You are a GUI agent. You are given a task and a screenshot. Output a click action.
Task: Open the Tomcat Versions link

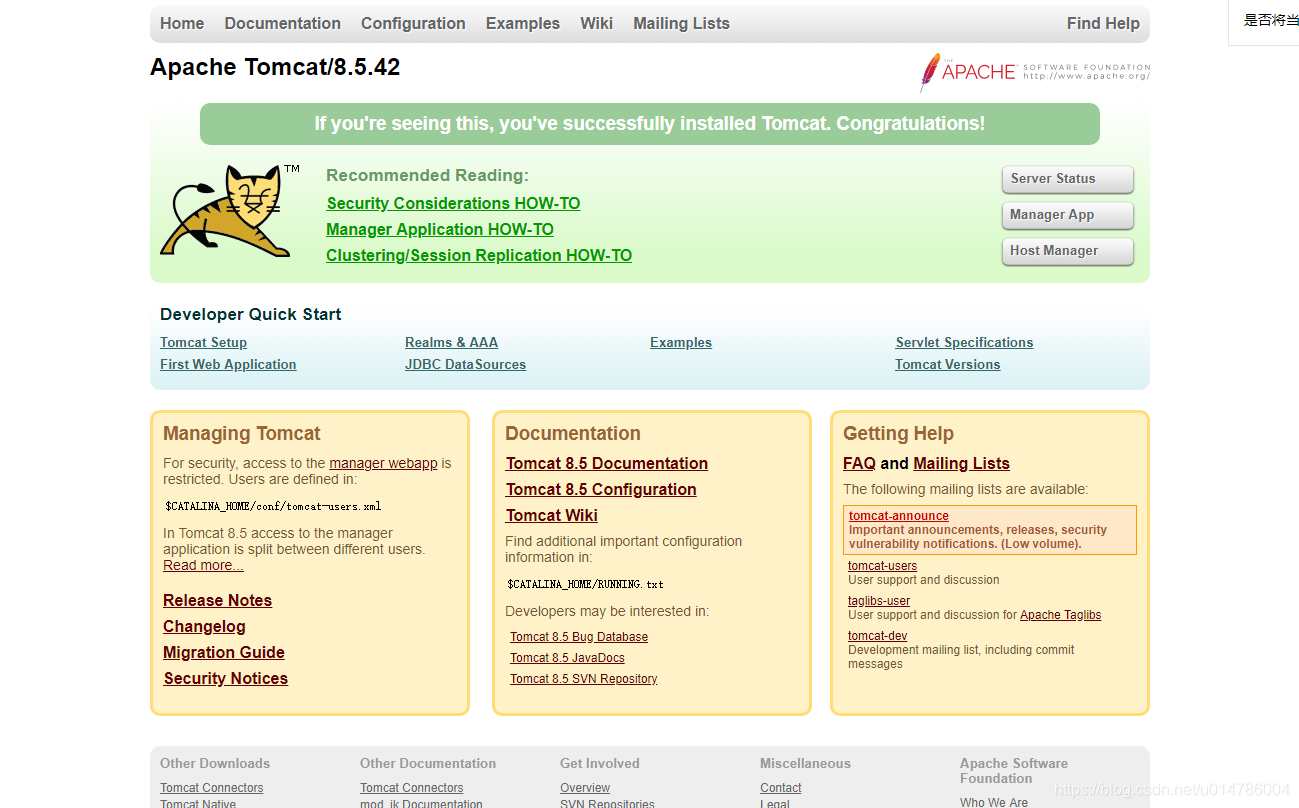(x=948, y=364)
